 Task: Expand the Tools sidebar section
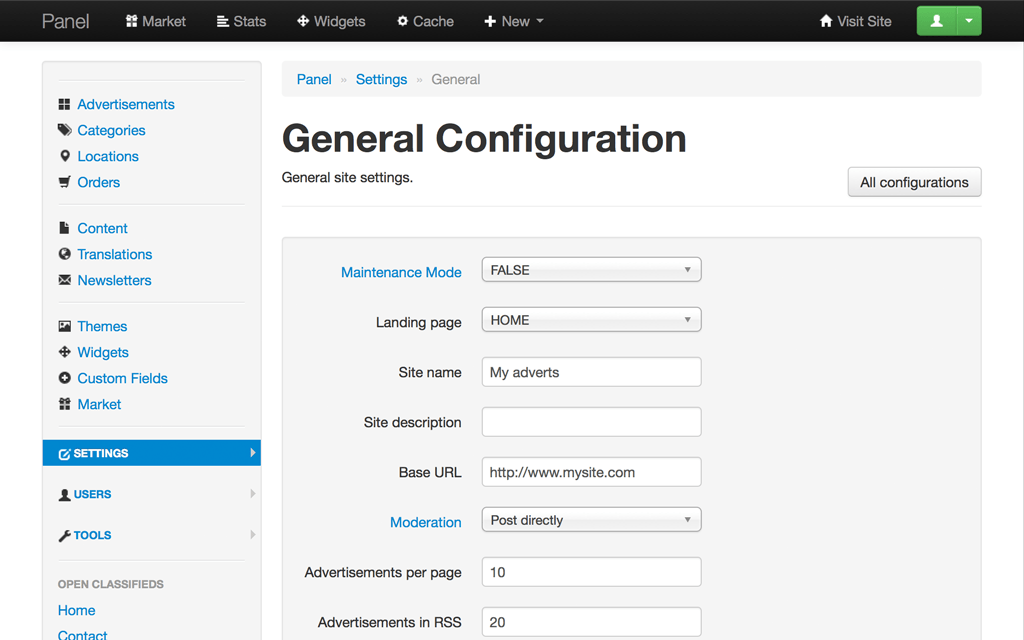pos(152,535)
